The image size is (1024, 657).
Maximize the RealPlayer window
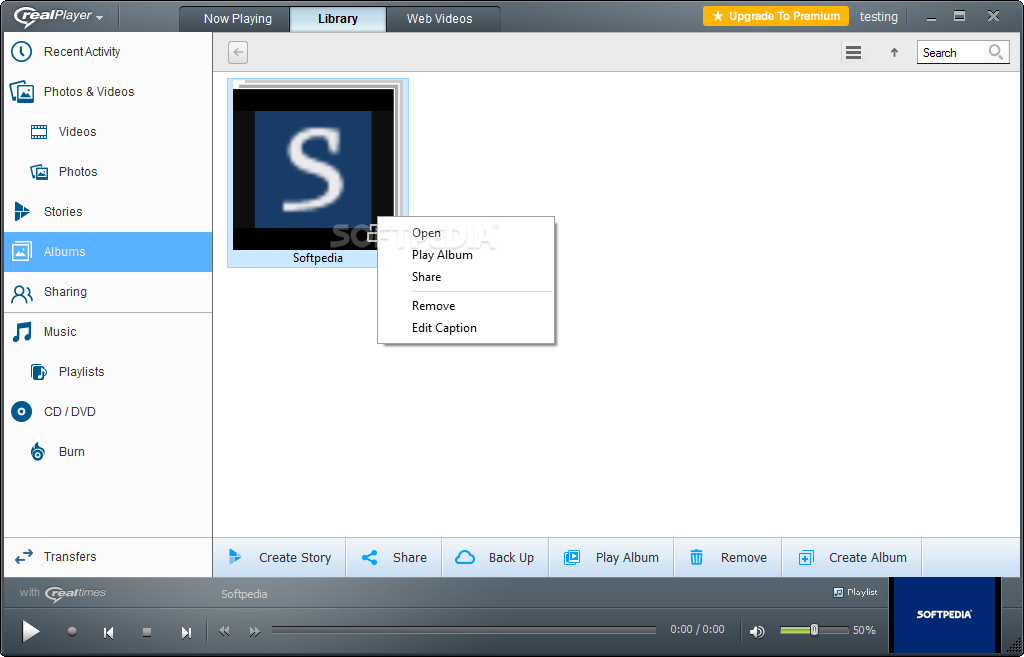(959, 16)
